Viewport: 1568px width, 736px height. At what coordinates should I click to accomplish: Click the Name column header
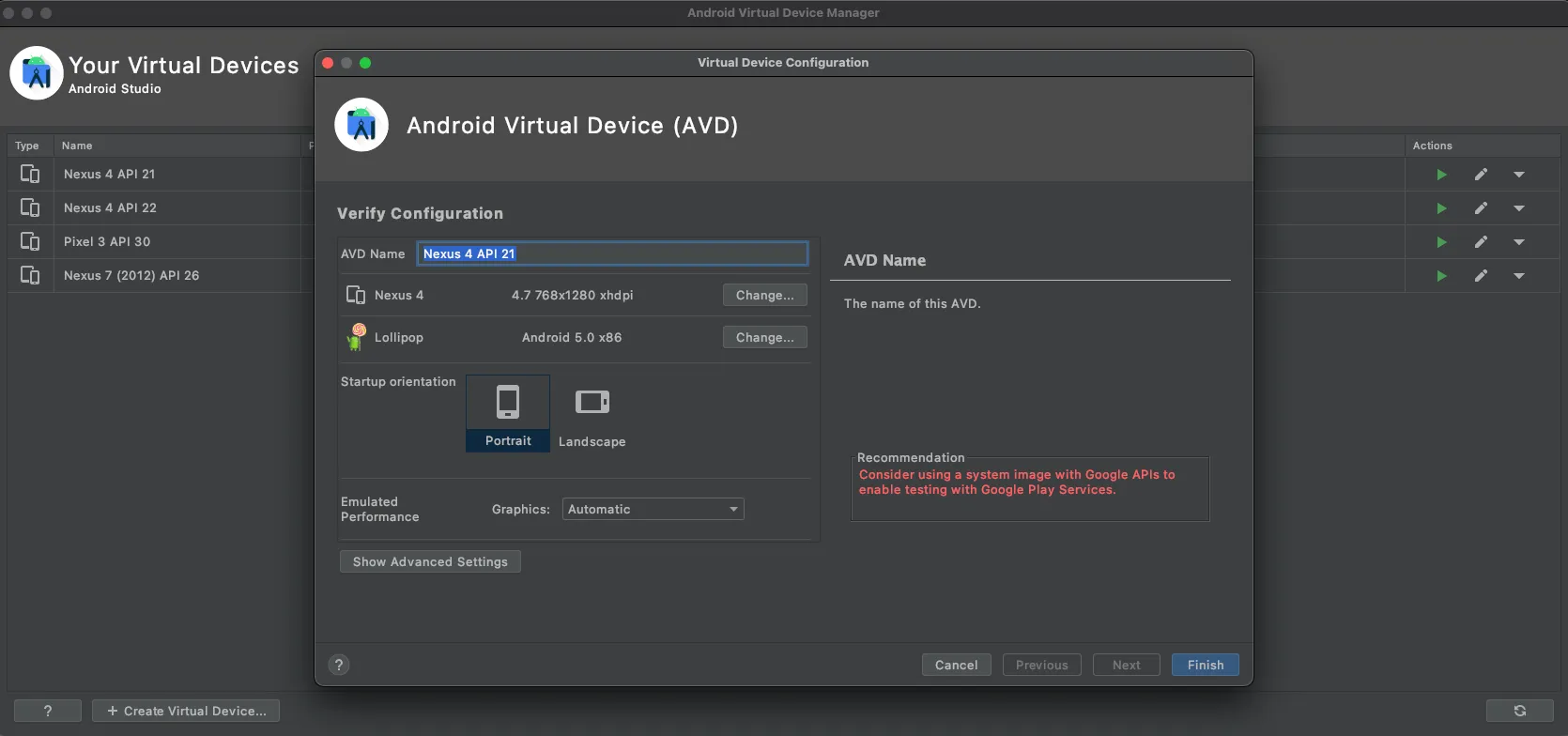click(x=77, y=146)
